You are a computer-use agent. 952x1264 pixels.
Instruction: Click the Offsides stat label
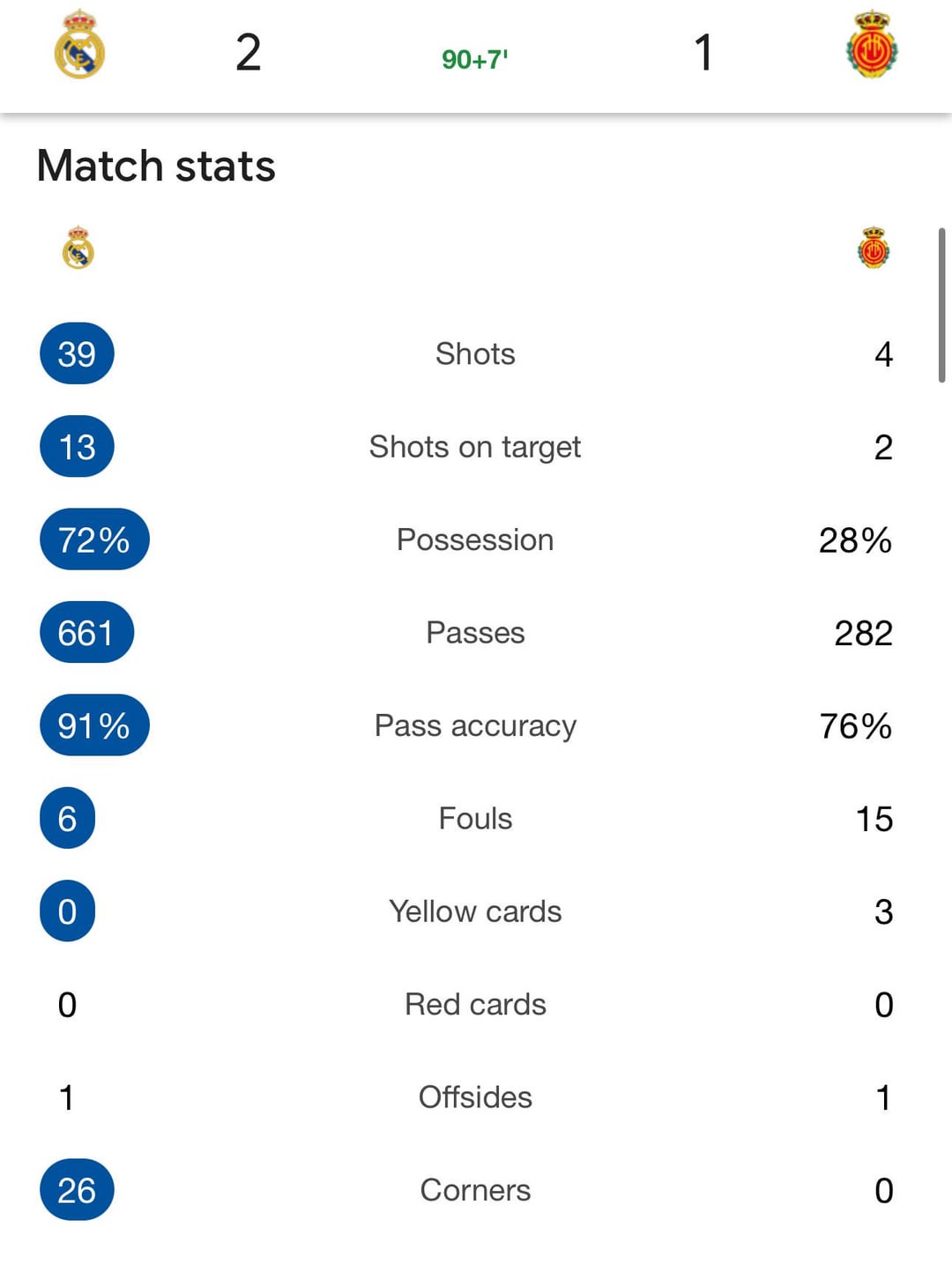pyautogui.click(x=475, y=1097)
